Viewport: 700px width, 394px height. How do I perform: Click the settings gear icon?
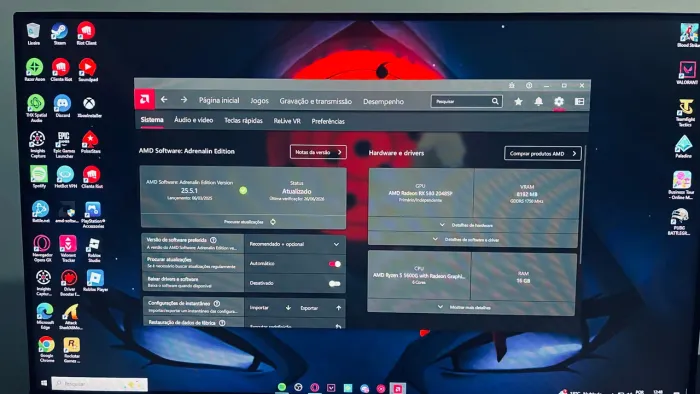pyautogui.click(x=559, y=102)
